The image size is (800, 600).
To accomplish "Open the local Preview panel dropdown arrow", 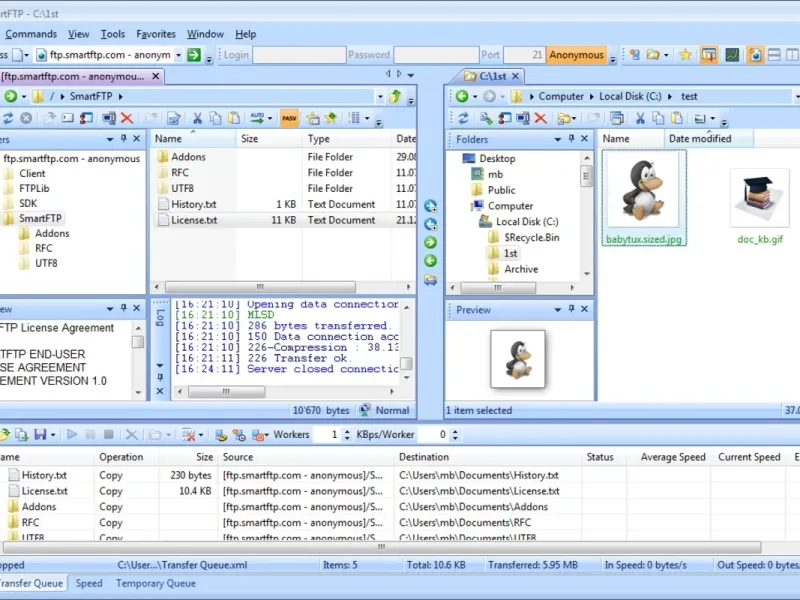I will tap(557, 309).
